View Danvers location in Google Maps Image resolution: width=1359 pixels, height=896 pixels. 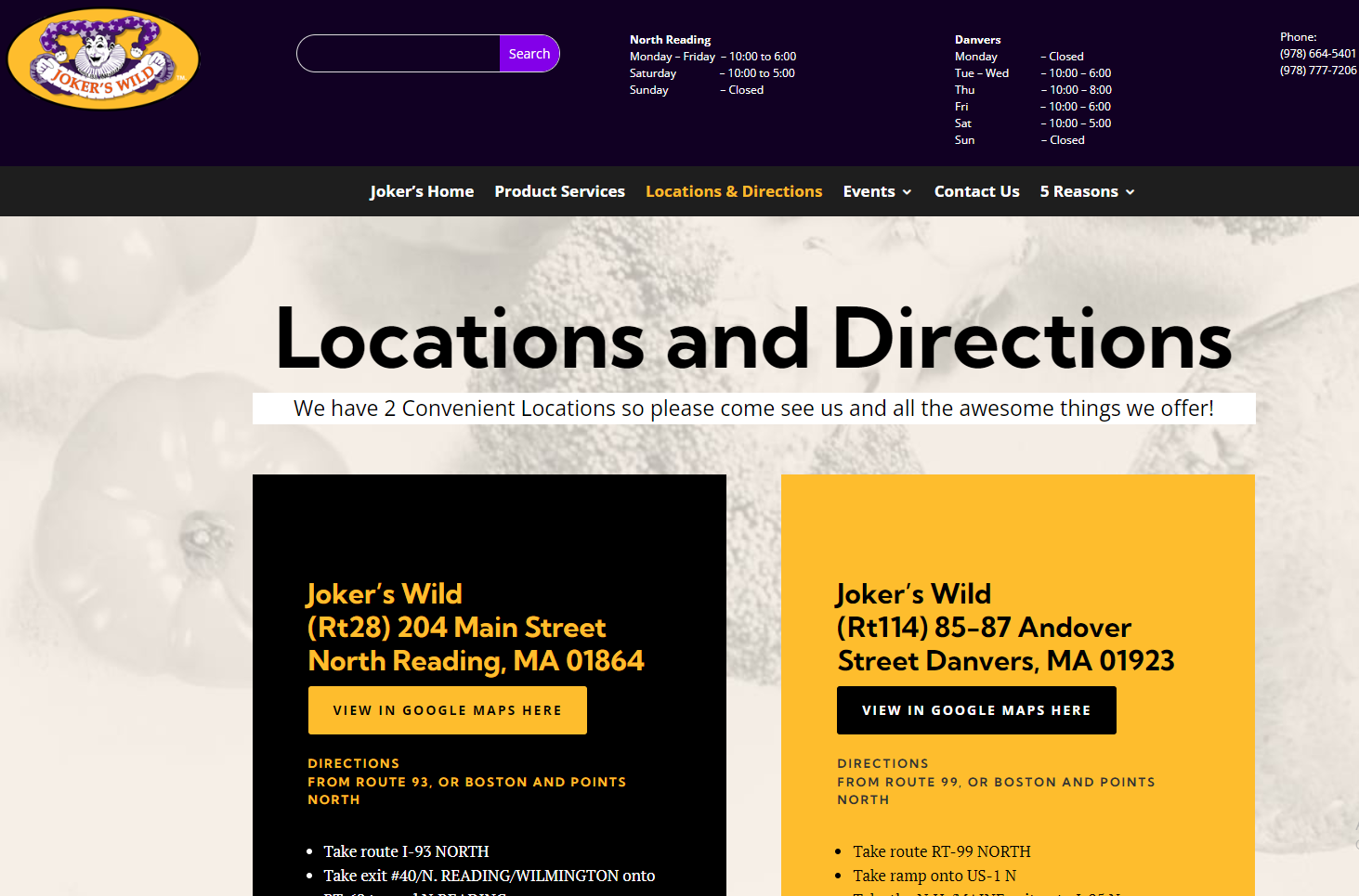(976, 710)
